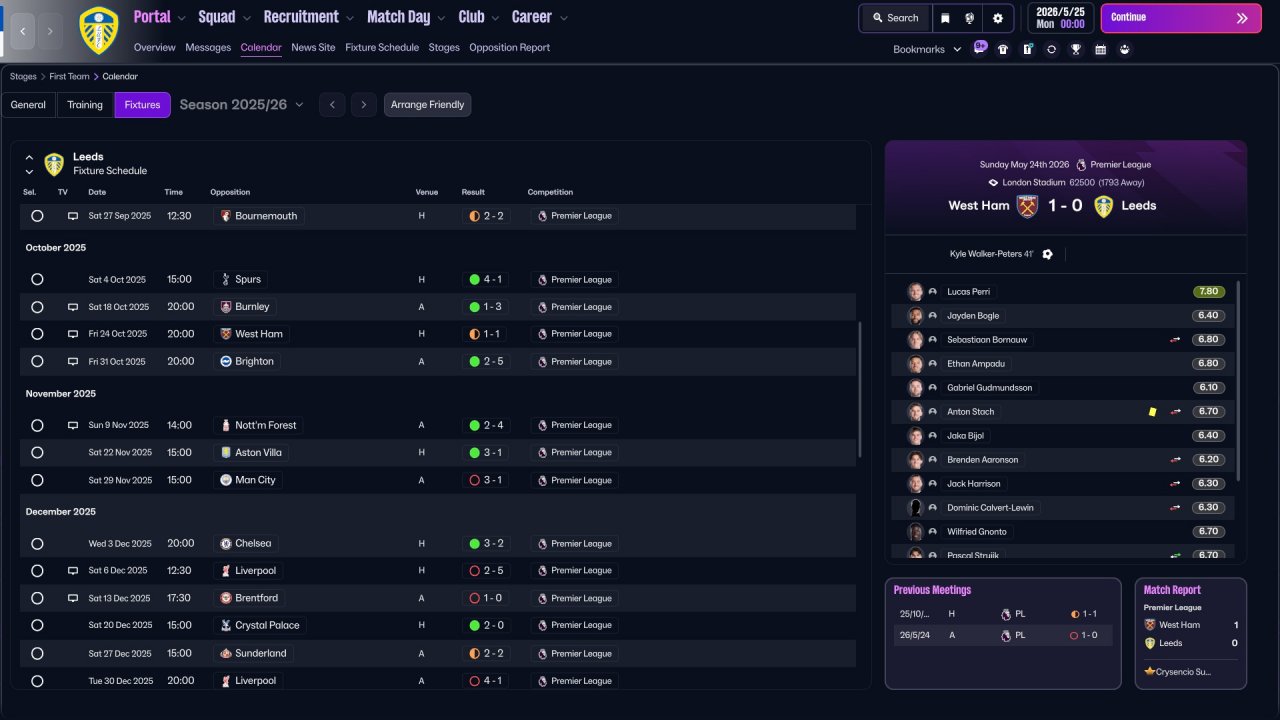Select the Brighton fixture radio button

pyautogui.click(x=37, y=362)
